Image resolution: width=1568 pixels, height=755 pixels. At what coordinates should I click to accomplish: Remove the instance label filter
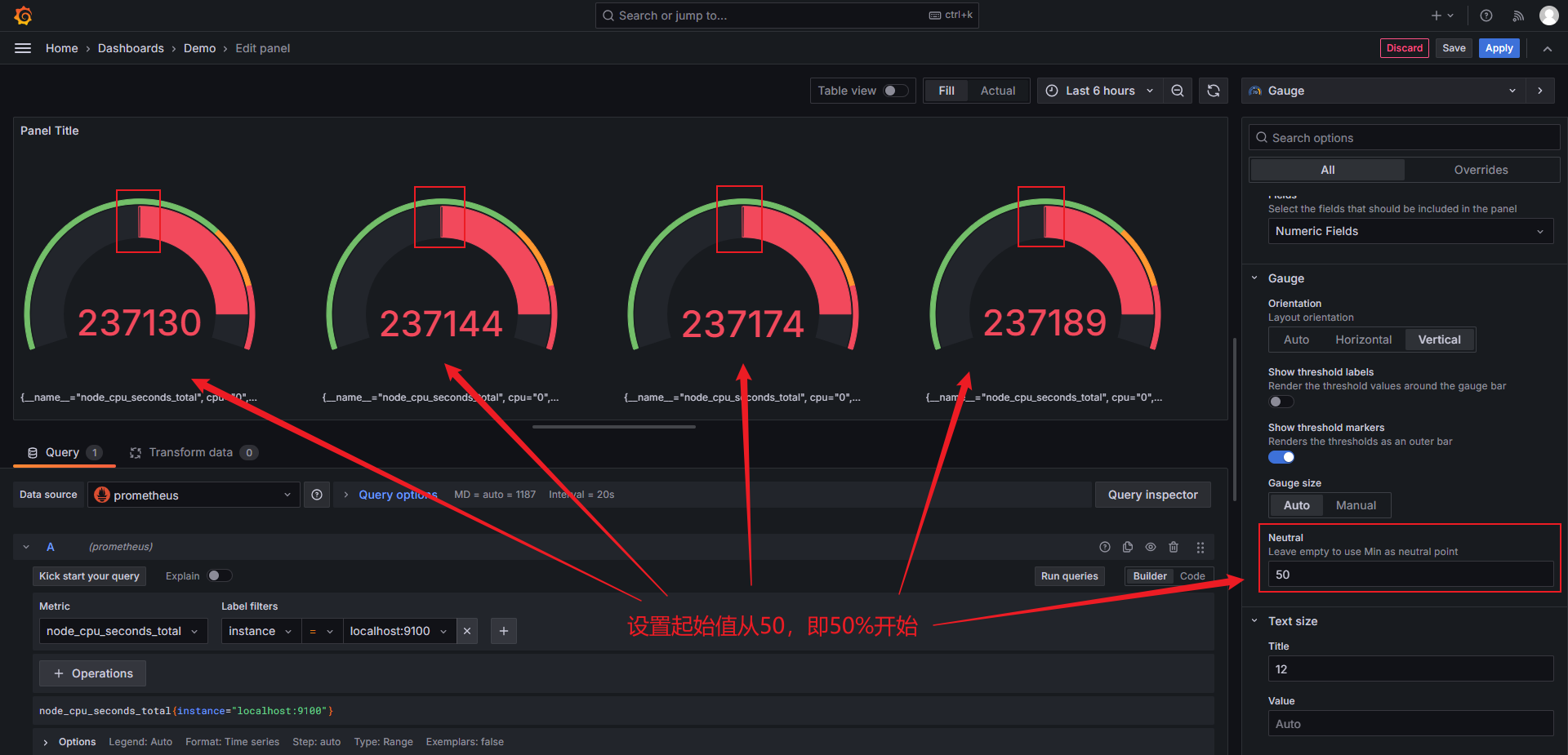(x=467, y=631)
